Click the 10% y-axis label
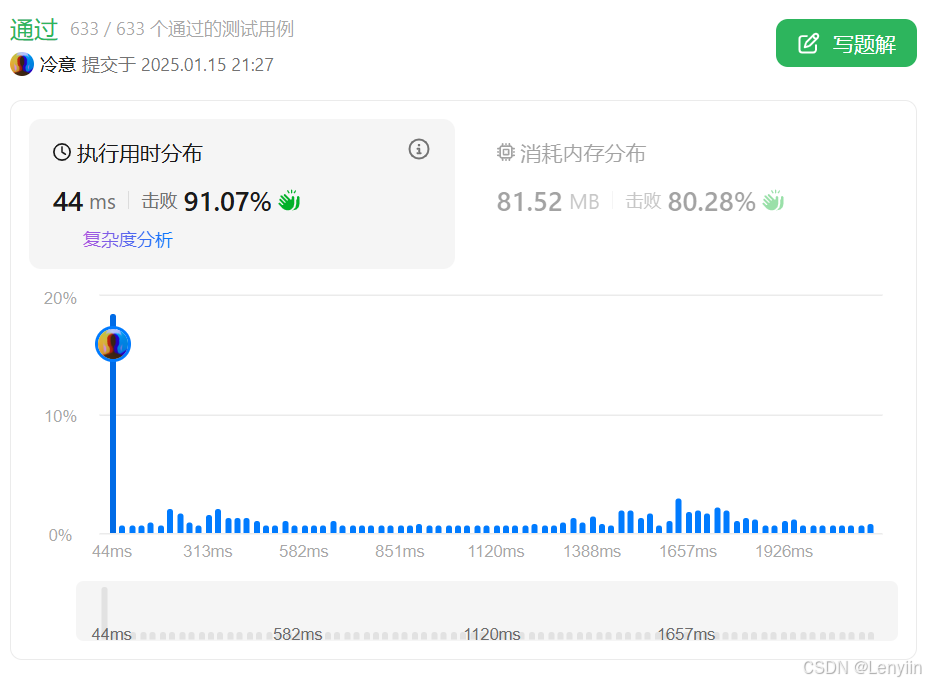Viewport: 926px width, 683px height. (60, 416)
